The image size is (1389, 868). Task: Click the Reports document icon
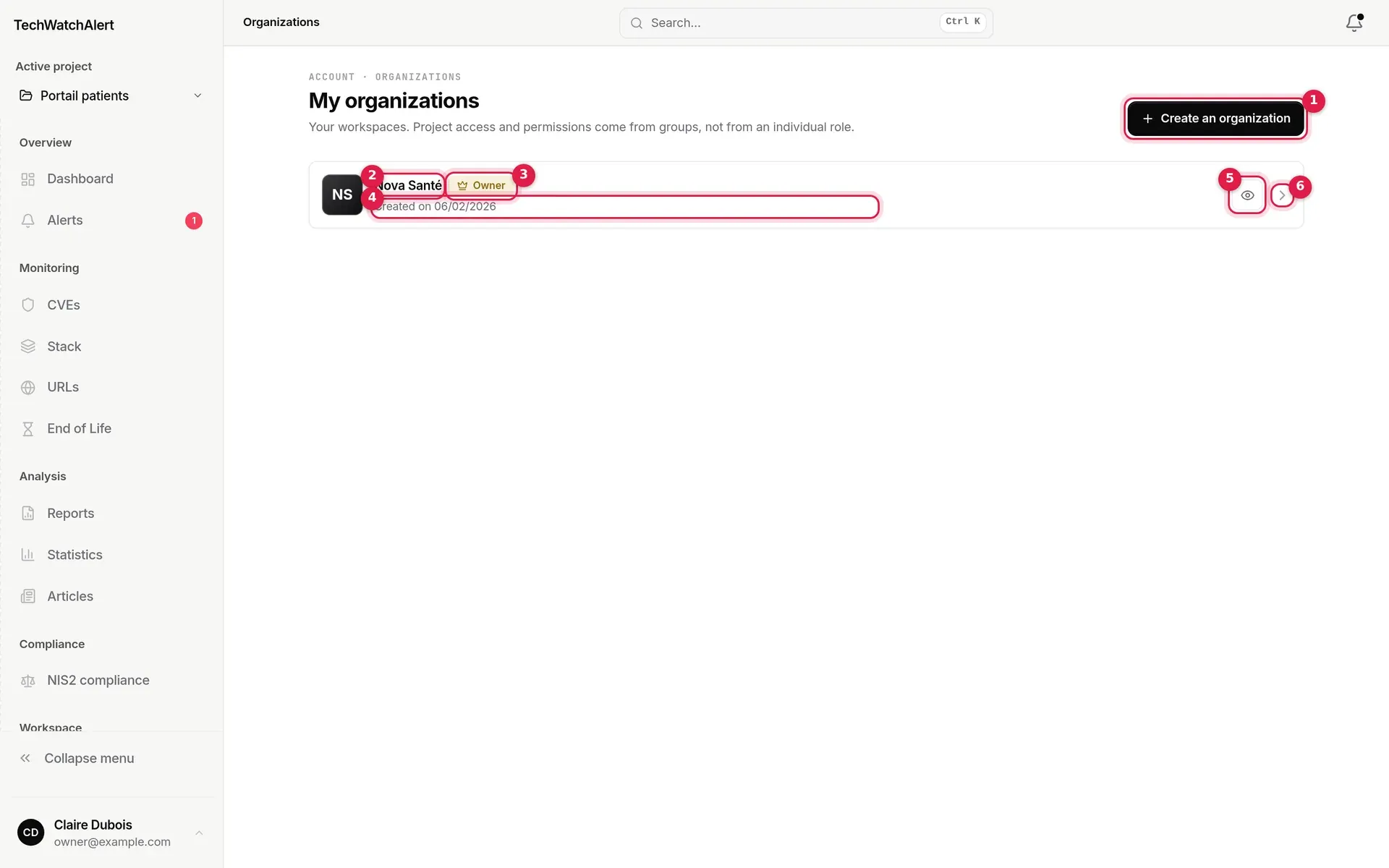point(28,514)
